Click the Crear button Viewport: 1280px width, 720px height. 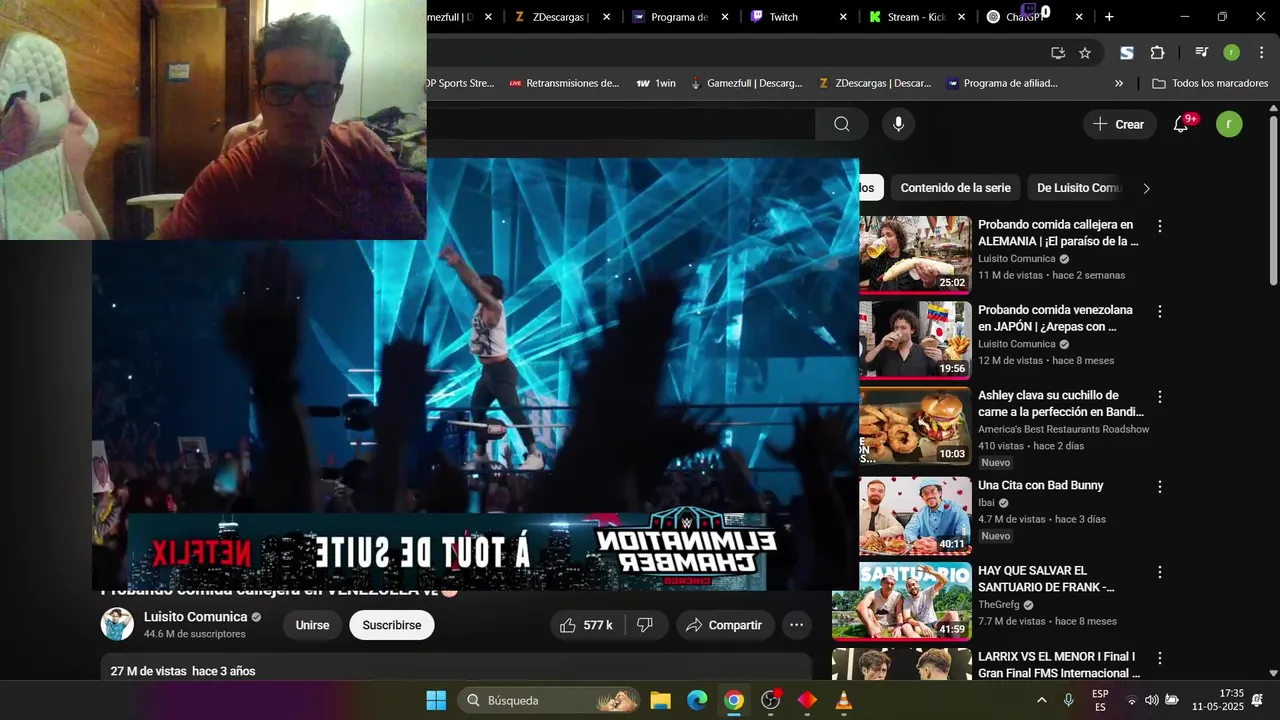1119,124
